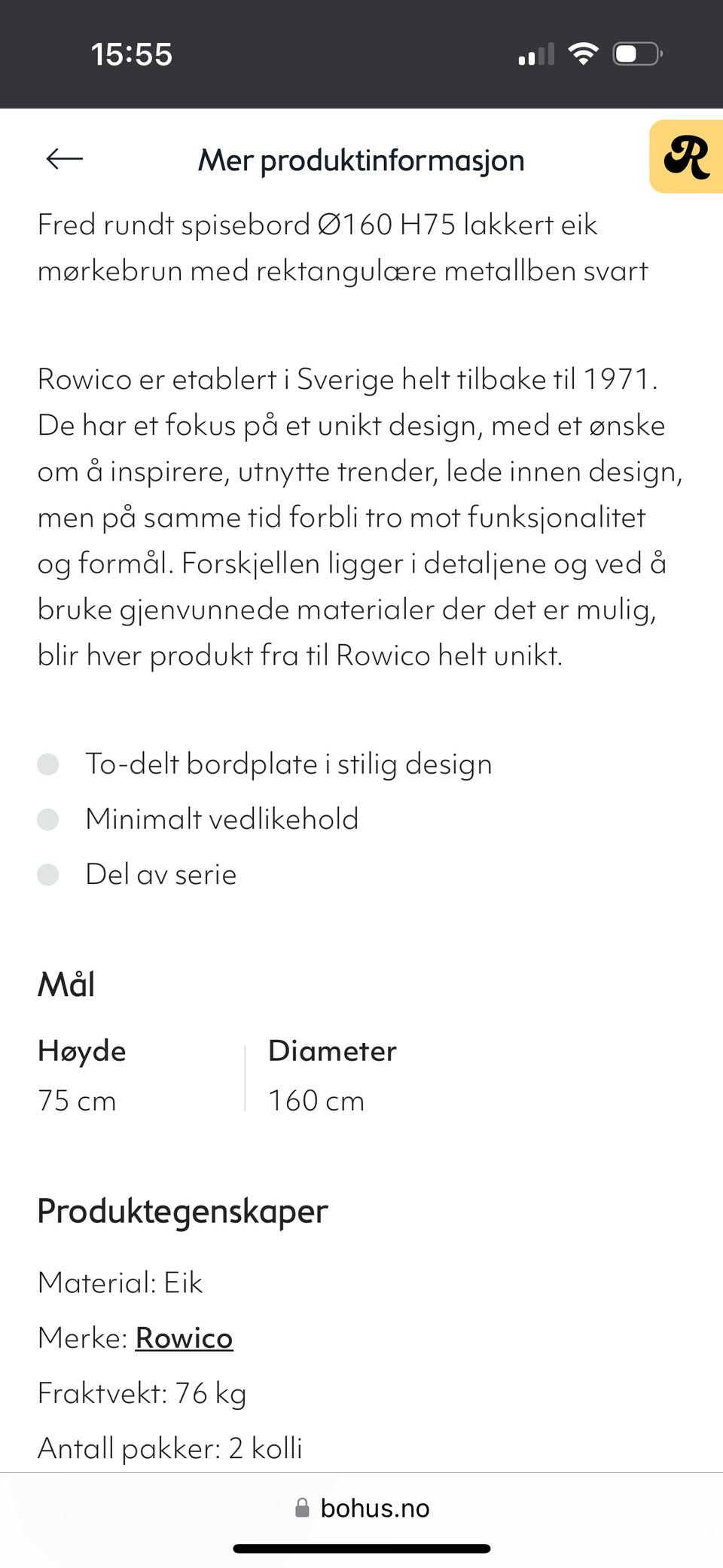Tap the home indicator bar
Viewport: 723px width, 1568px height.
[361, 1548]
